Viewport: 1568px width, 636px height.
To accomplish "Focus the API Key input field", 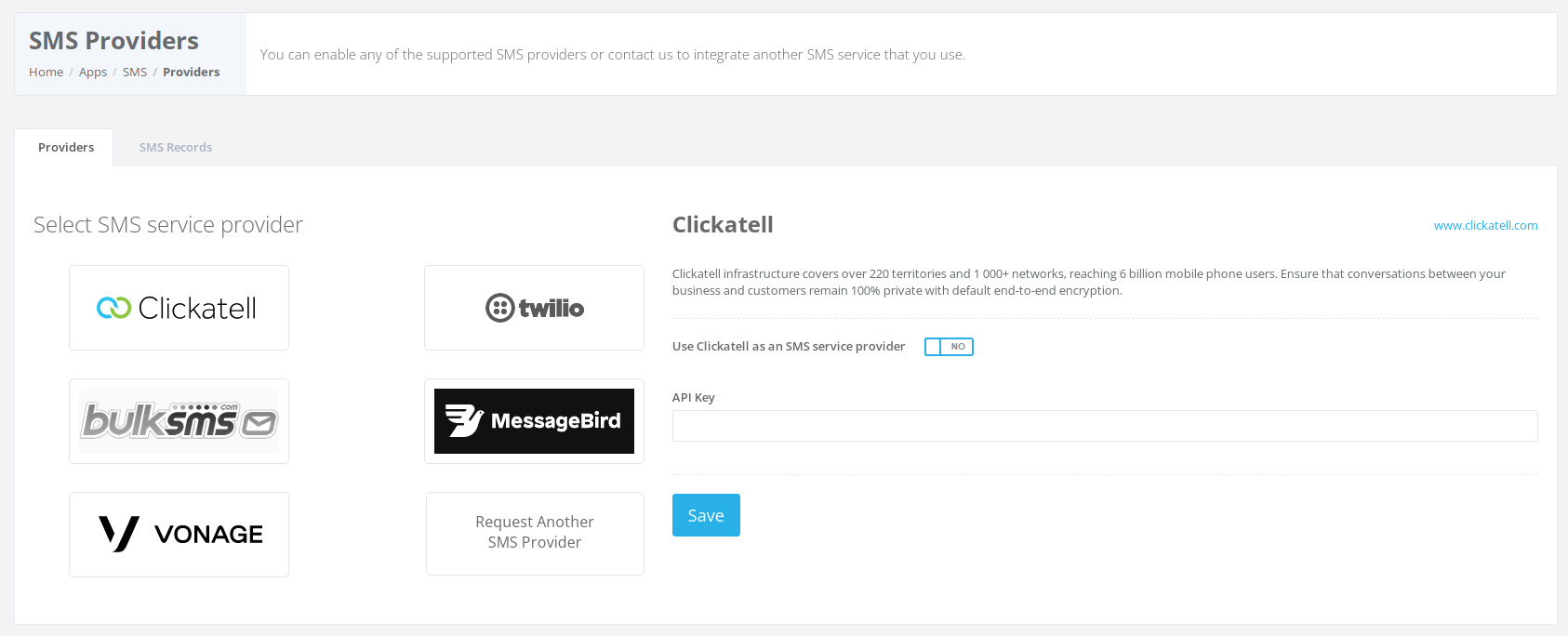I will coord(1105,426).
